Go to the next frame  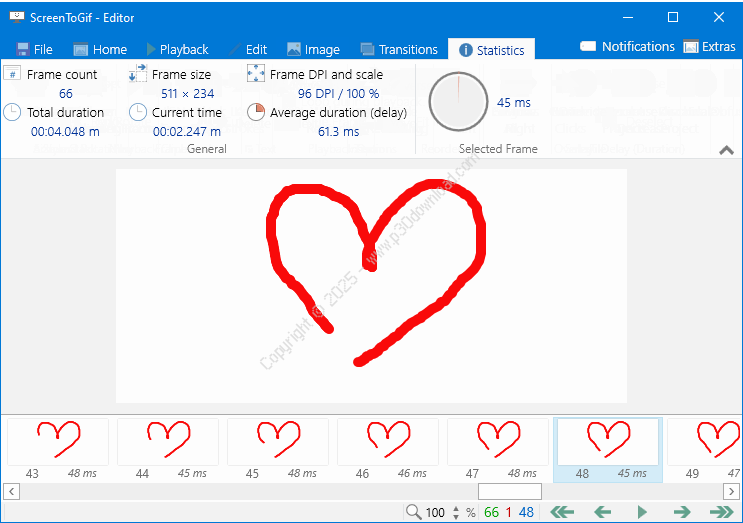(x=682, y=512)
